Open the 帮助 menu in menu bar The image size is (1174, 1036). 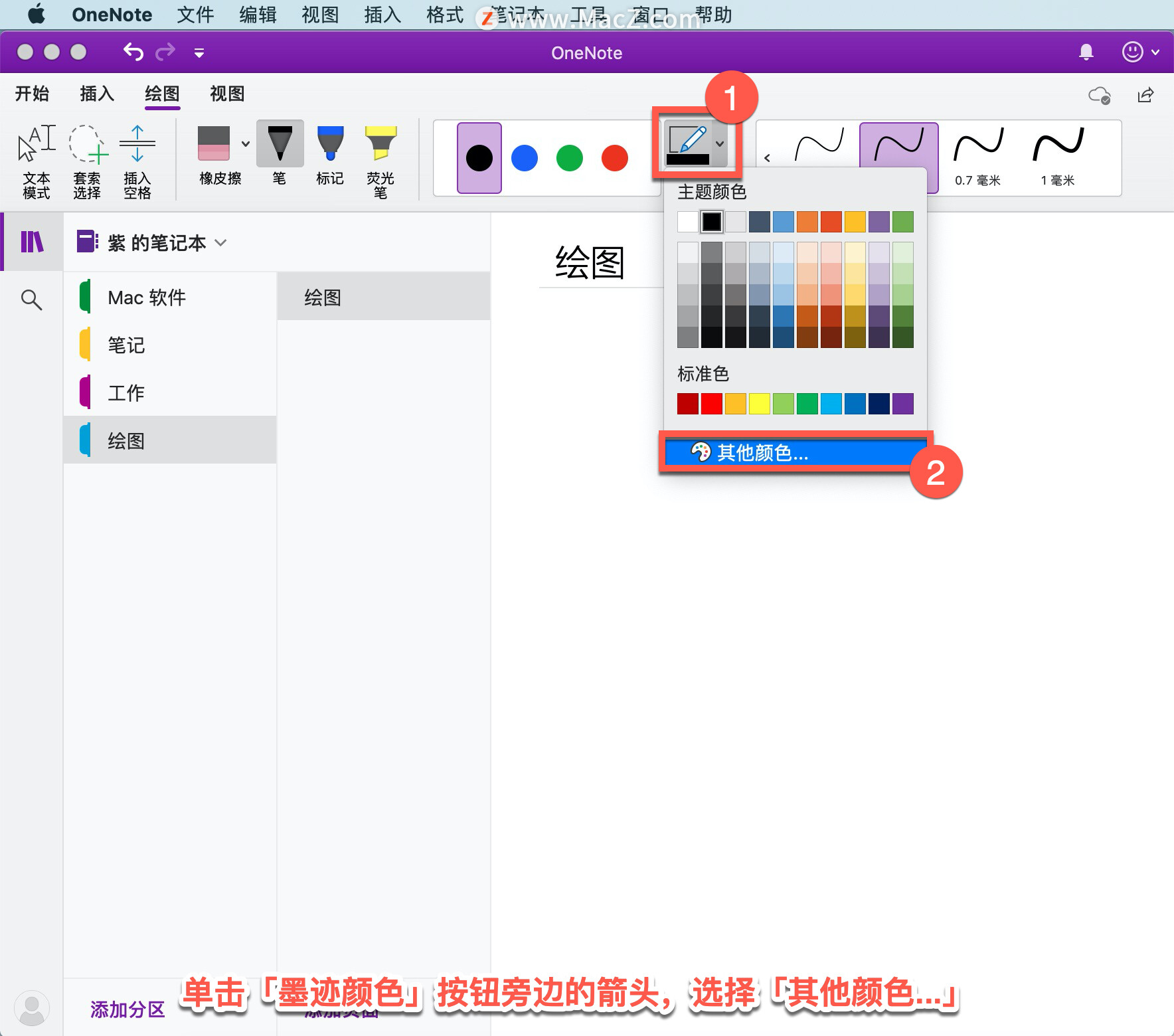point(713,14)
